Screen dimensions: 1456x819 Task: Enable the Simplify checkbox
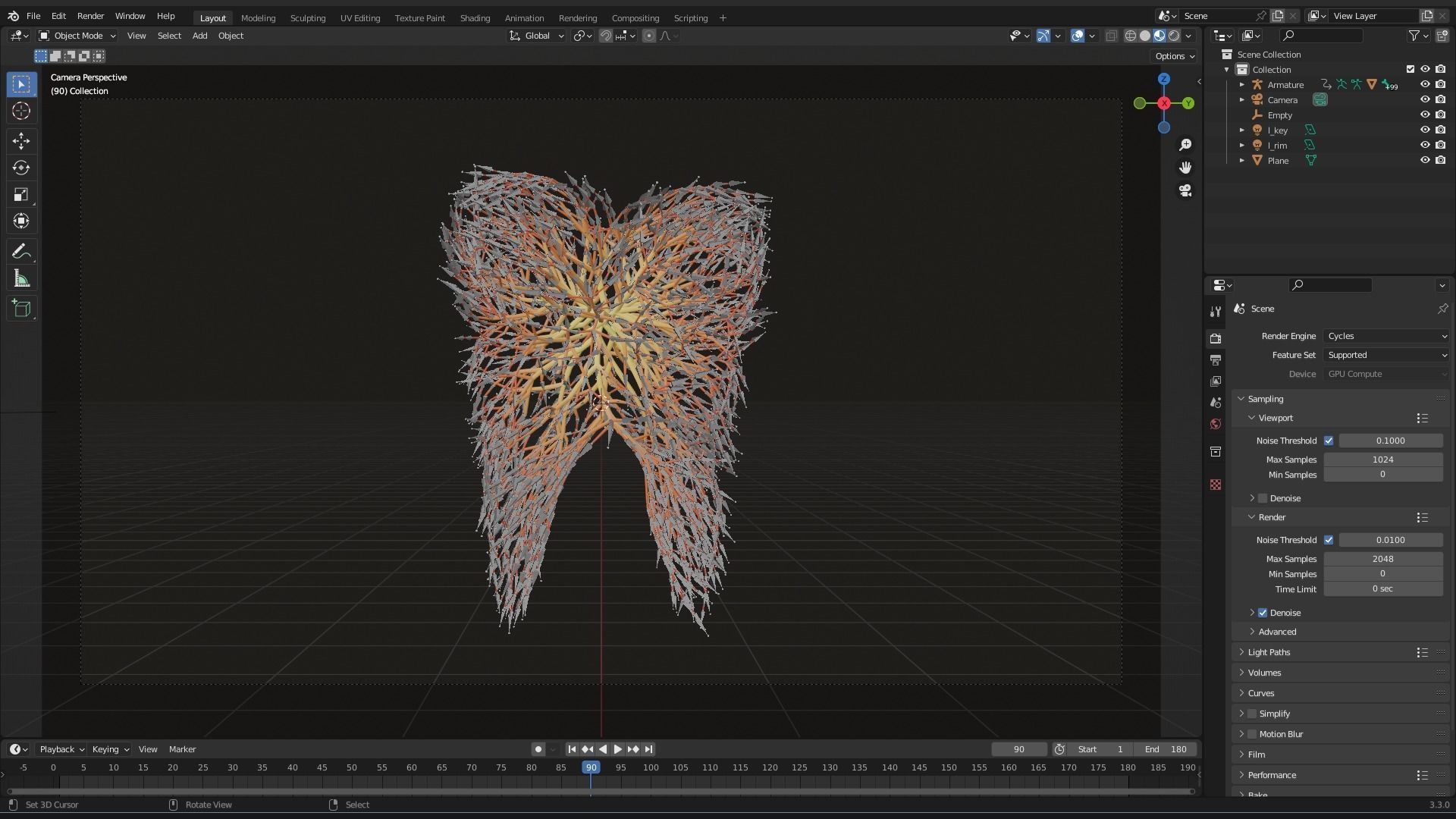point(1252,714)
